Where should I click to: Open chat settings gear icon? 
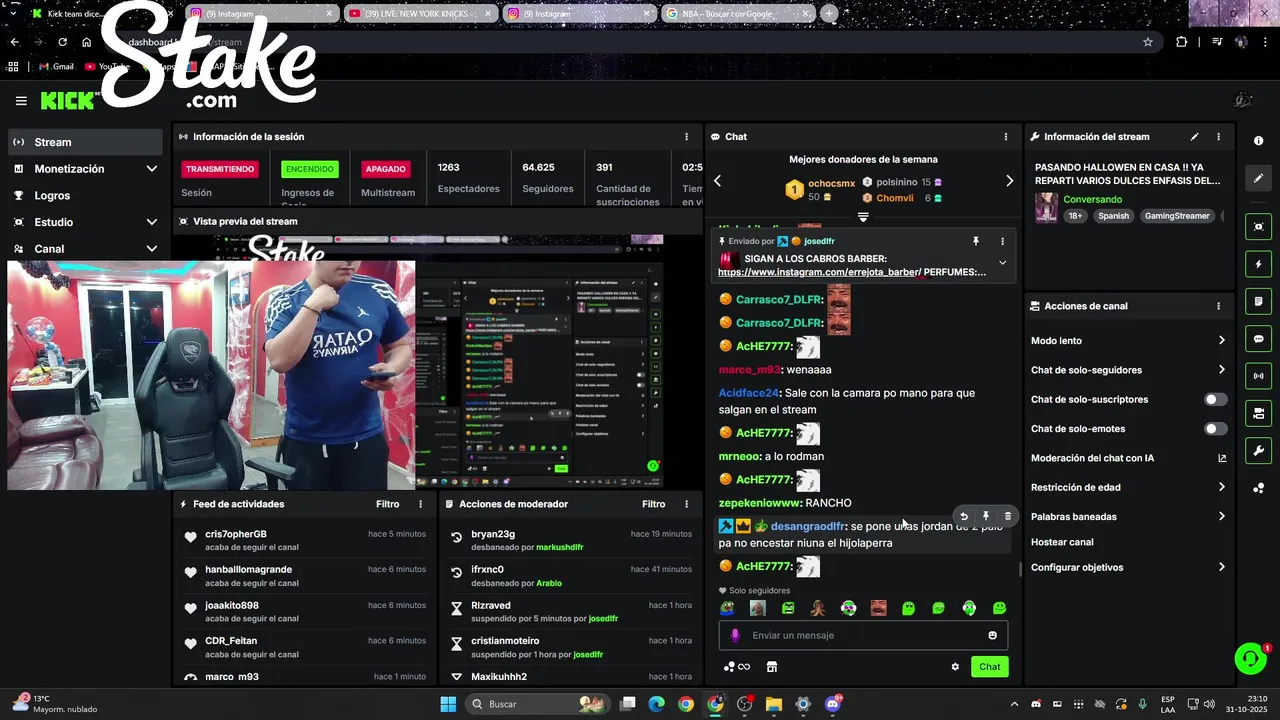955,667
